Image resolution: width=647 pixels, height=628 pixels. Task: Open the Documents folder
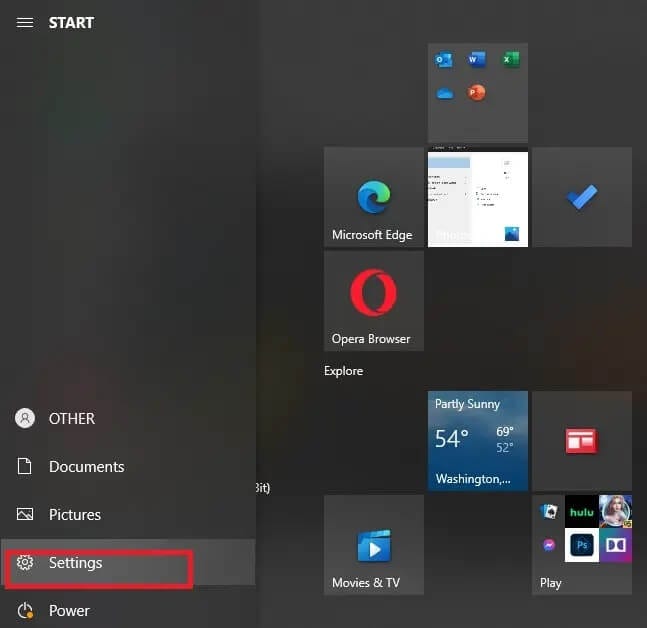click(128, 467)
